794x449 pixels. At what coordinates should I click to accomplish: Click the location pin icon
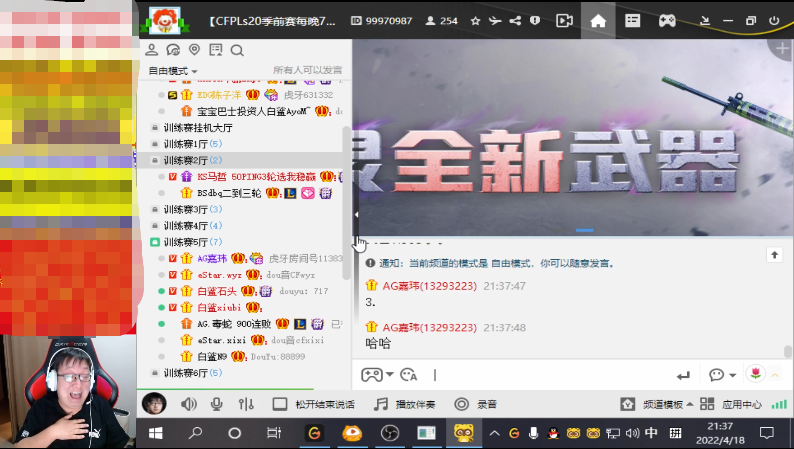coord(194,50)
